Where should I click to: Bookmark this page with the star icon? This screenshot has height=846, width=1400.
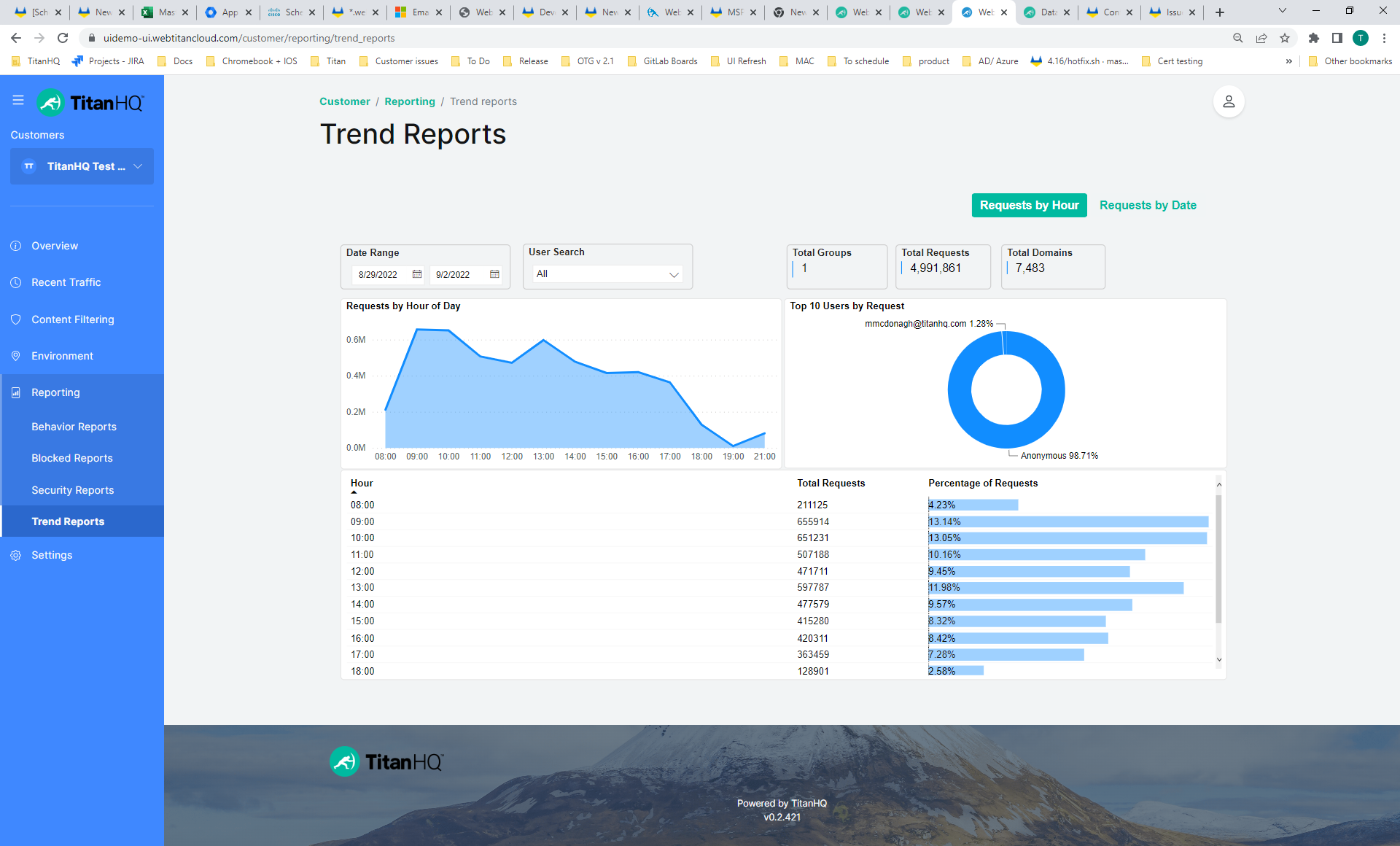(x=1285, y=38)
